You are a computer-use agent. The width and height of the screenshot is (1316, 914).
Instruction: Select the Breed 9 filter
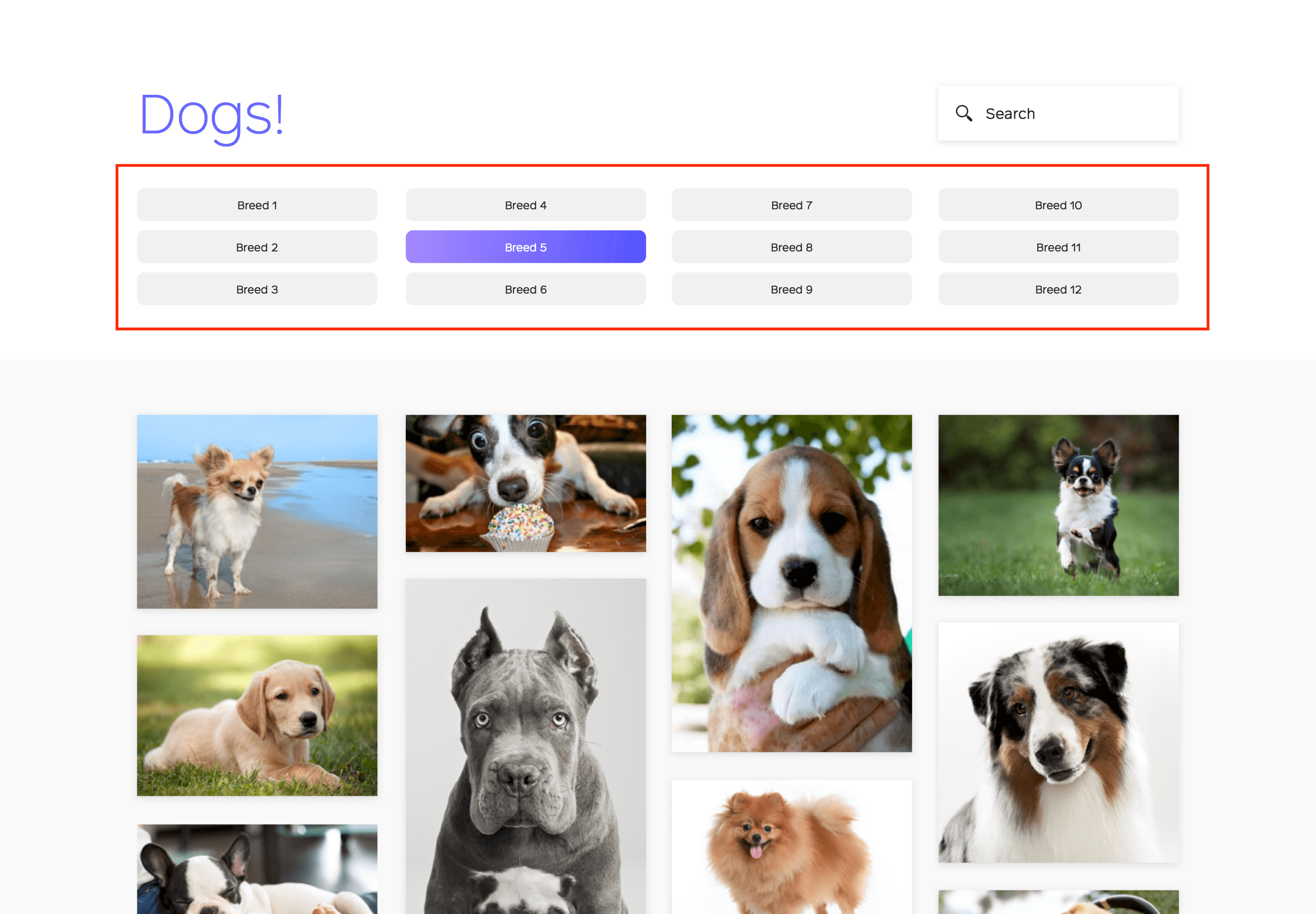[x=791, y=289]
